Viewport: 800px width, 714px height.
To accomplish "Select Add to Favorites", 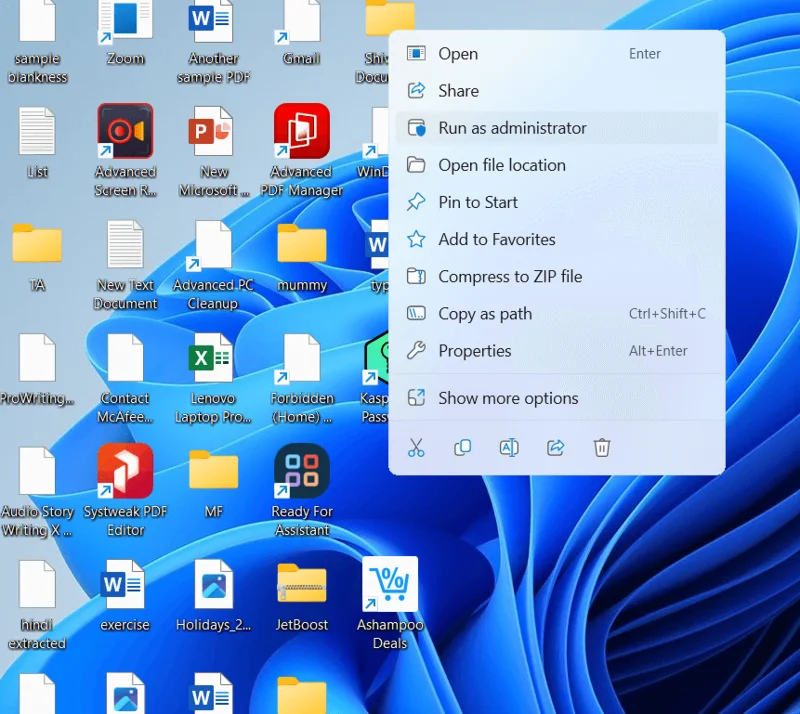I will 496,239.
